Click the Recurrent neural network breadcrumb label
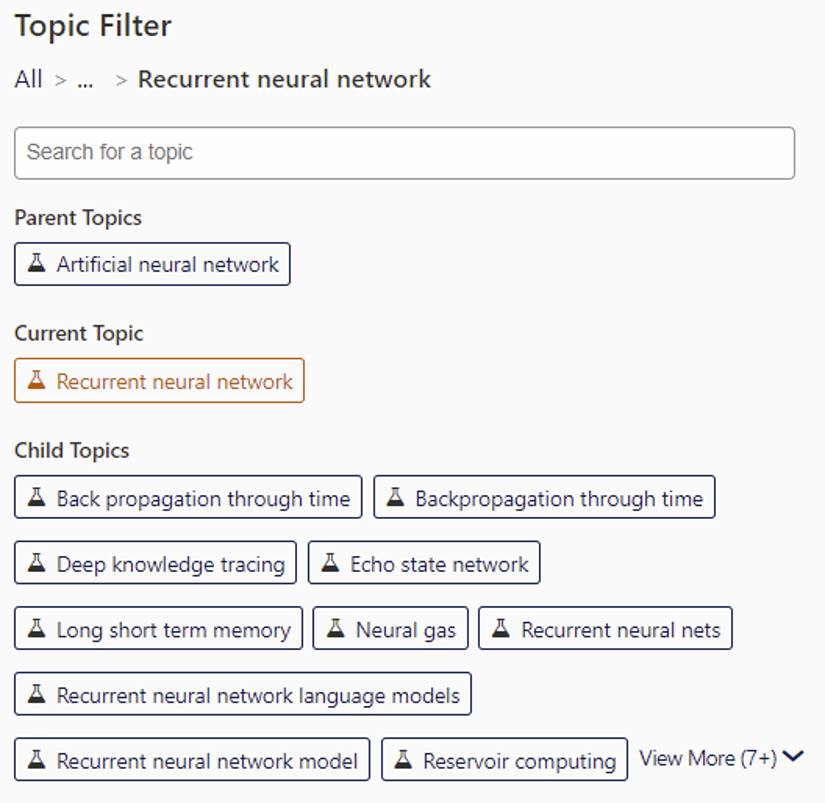825x803 pixels. 285,80
